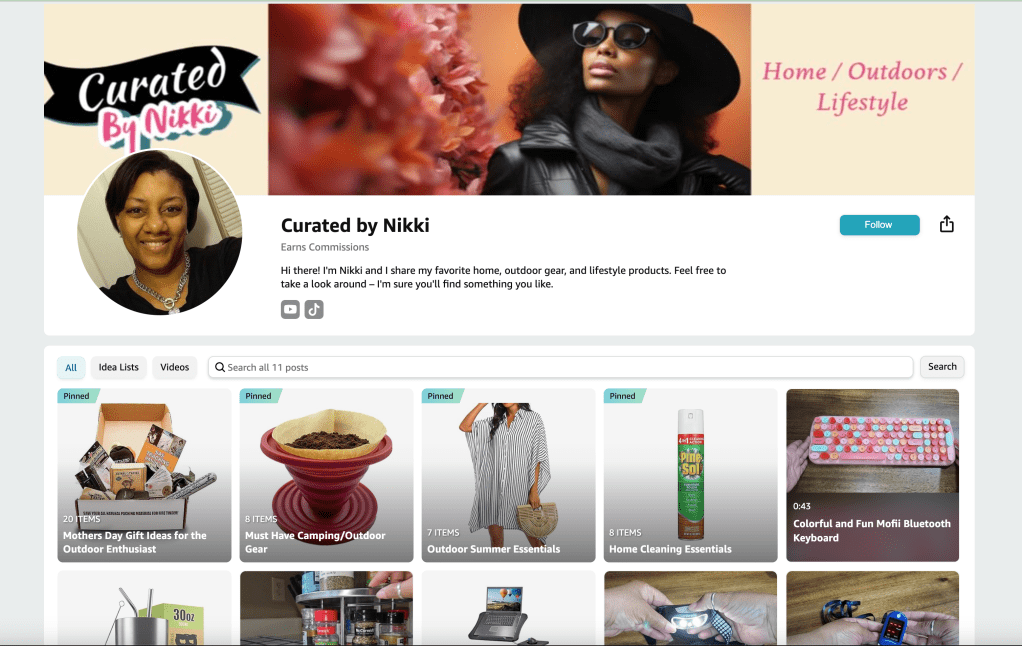
Task: Play the Mofii Bluetooth Keyboard video
Action: pyautogui.click(x=872, y=475)
